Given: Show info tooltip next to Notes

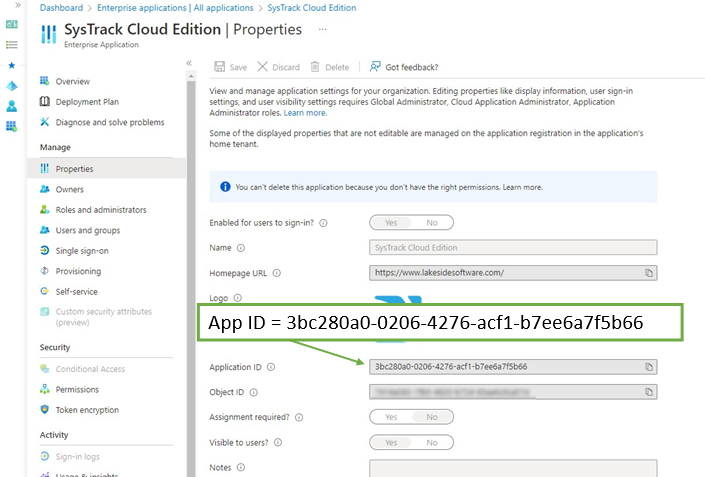Looking at the screenshot, I should pyautogui.click(x=241, y=468).
